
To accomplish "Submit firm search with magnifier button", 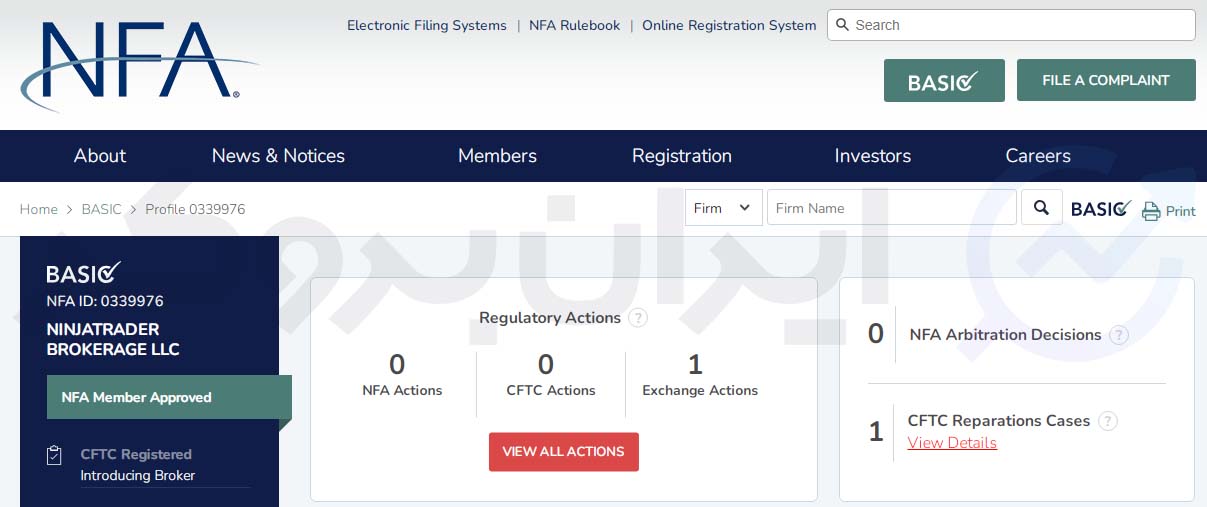I will click(x=1041, y=208).
